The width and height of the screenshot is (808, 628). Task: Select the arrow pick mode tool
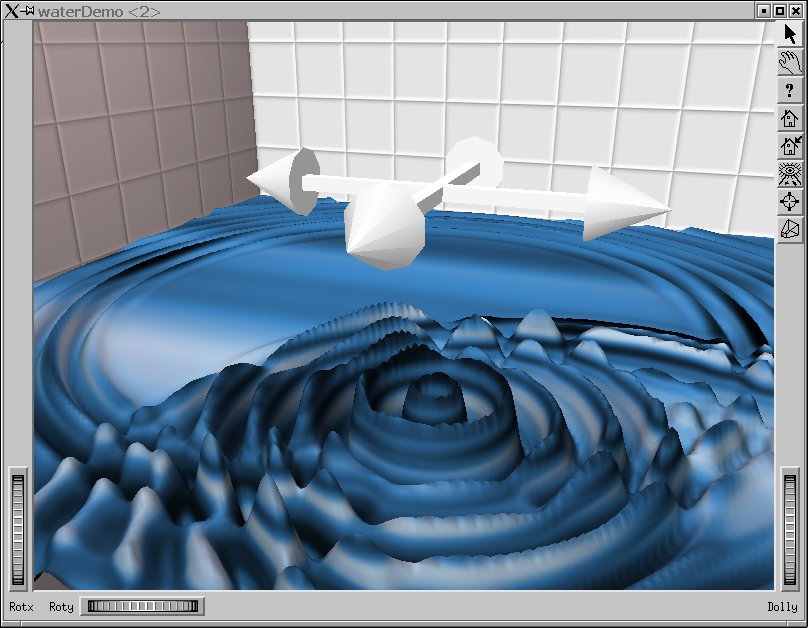point(789,35)
